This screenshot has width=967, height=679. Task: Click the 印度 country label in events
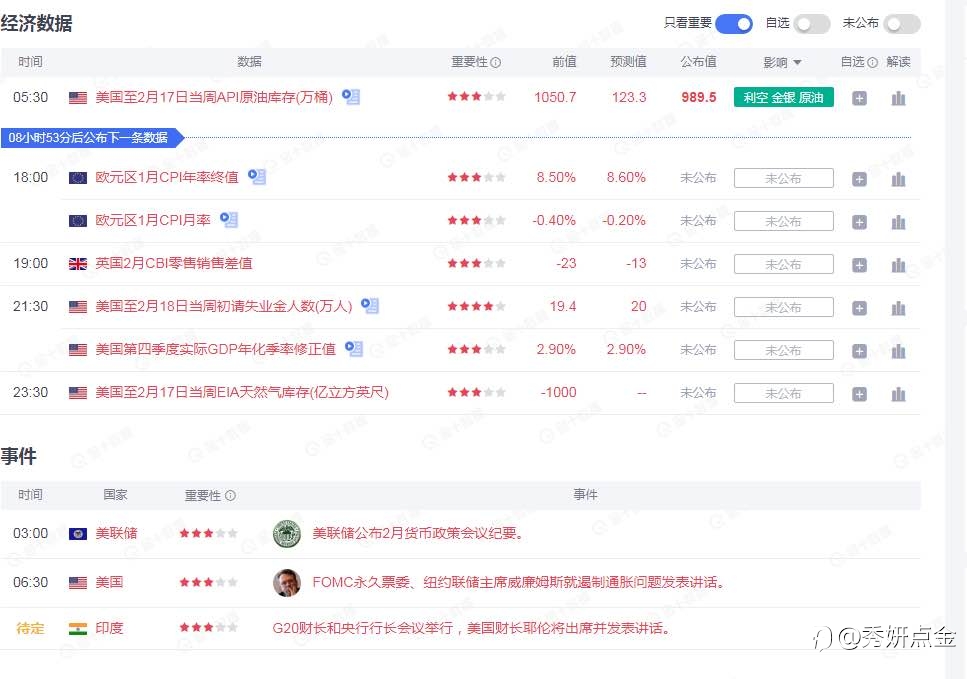click(109, 628)
